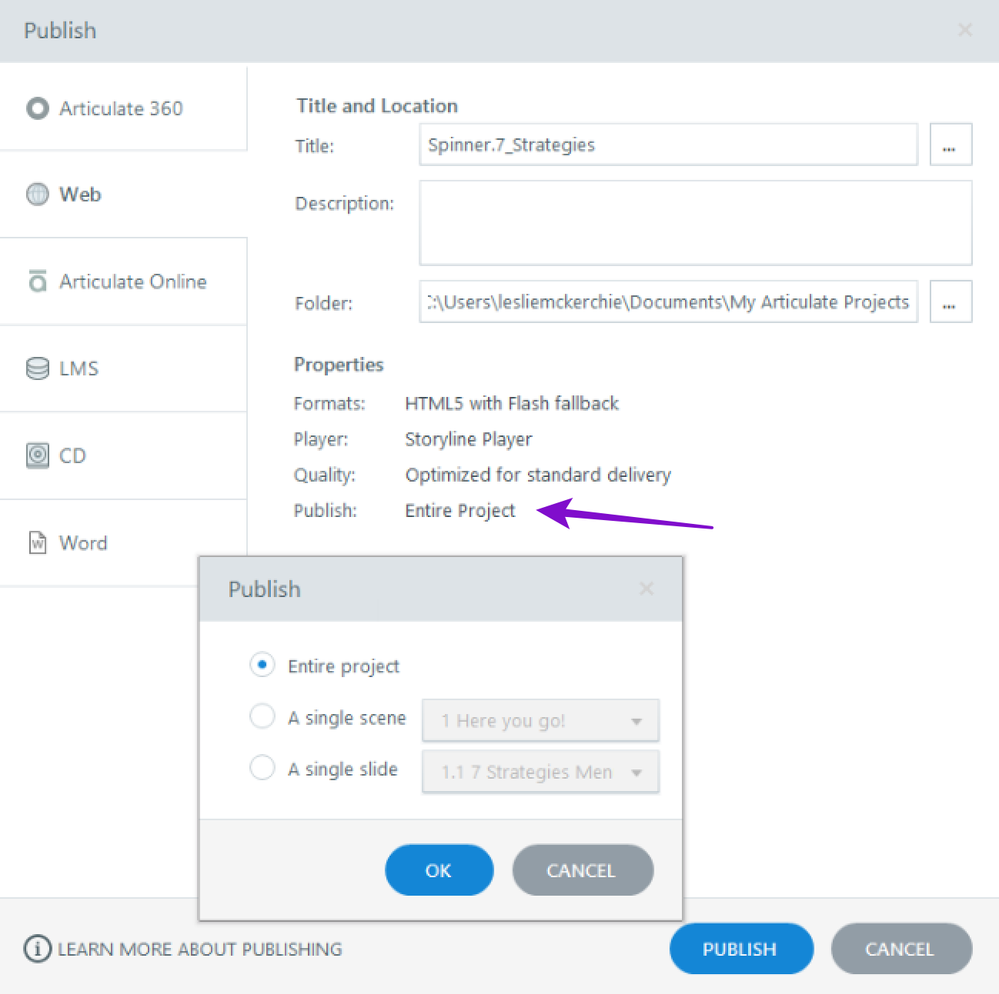This screenshot has height=994, width=999.
Task: Click the CD disc icon
Action: 38,456
